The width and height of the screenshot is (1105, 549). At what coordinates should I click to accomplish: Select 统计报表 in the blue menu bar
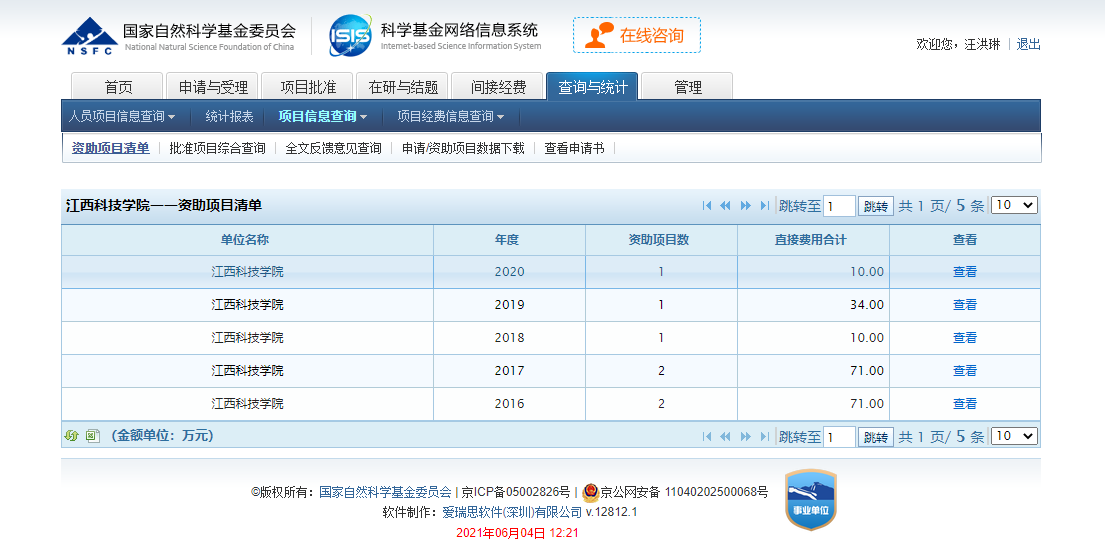pyautogui.click(x=229, y=116)
